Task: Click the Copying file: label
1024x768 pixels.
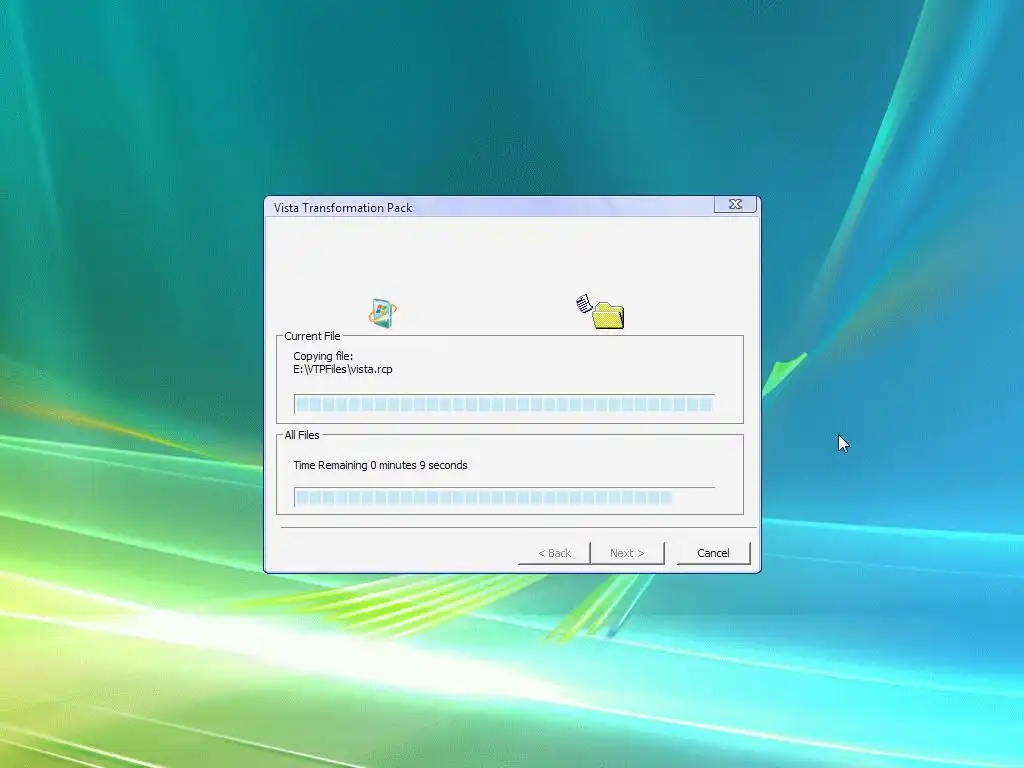Action: (x=323, y=356)
